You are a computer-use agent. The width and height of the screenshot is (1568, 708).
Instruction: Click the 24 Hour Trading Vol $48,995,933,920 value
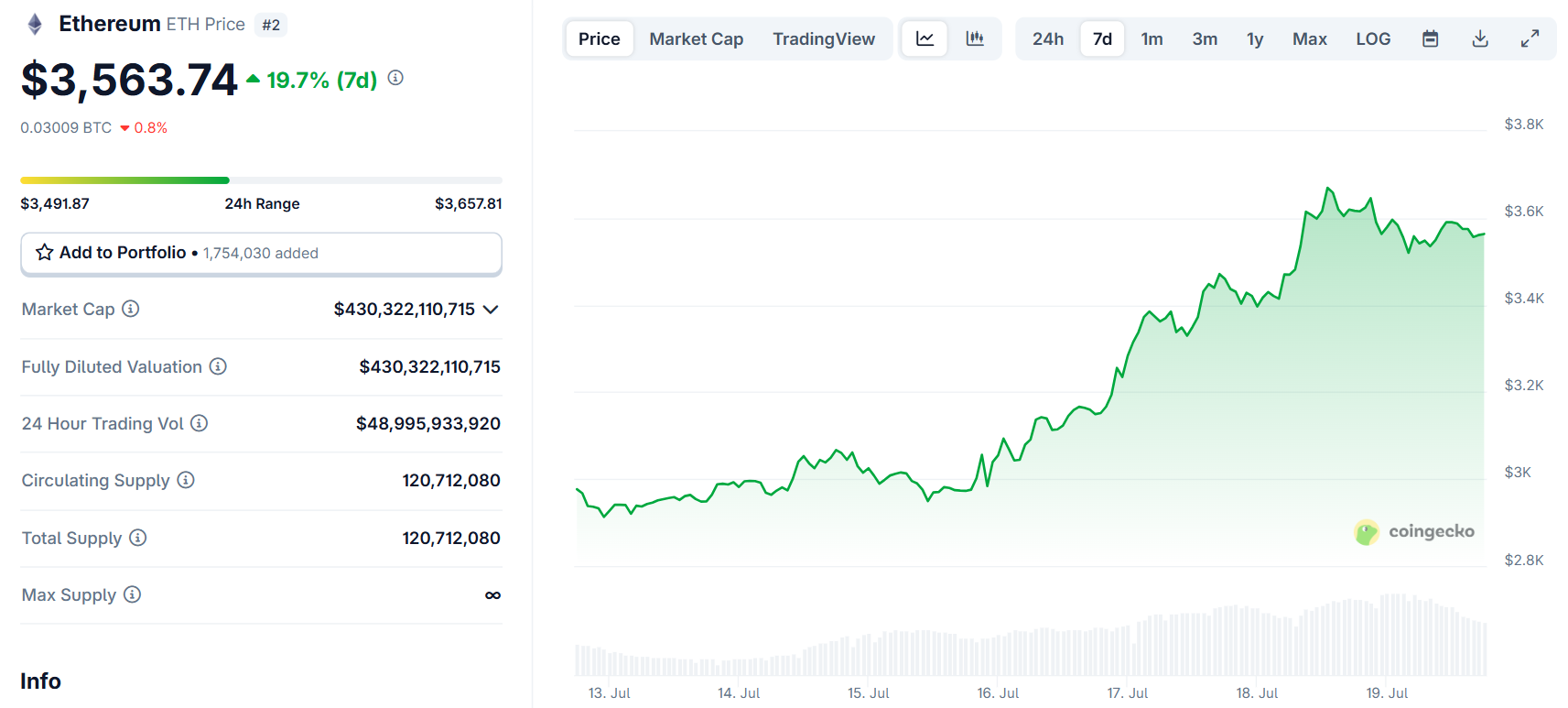pyautogui.click(x=427, y=423)
